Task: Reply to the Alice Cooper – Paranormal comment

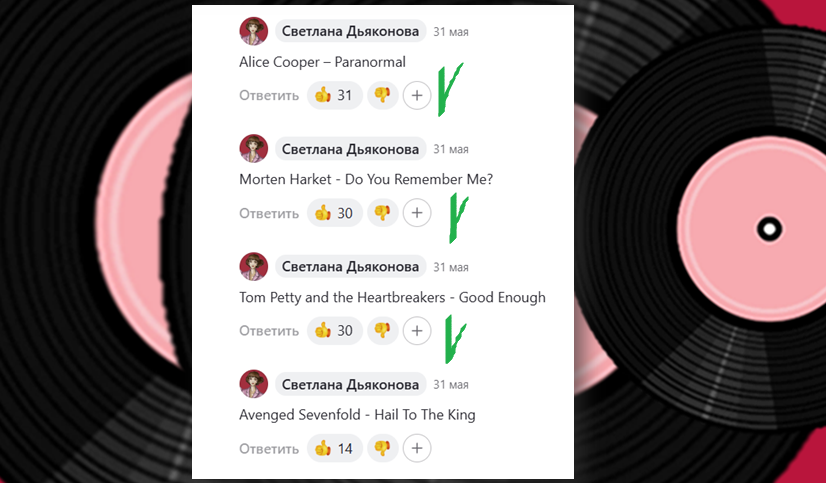Action: tap(269, 95)
